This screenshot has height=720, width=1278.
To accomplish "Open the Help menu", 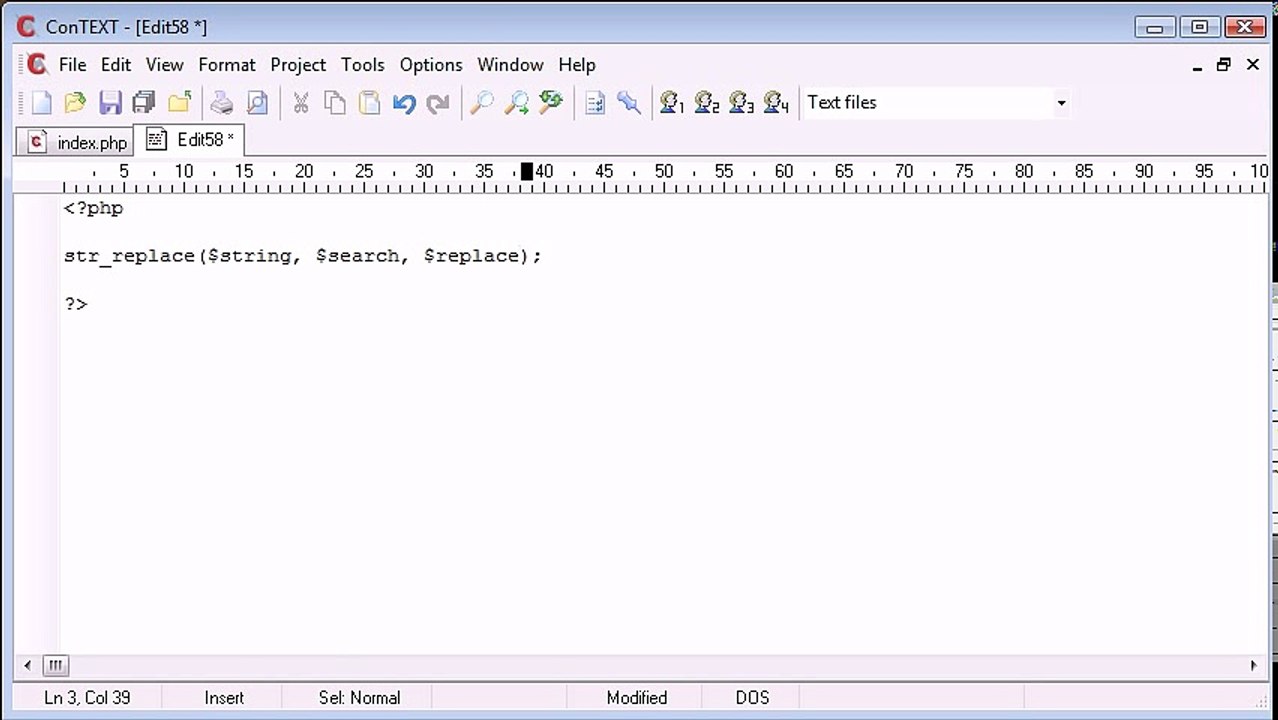I will pyautogui.click(x=577, y=64).
